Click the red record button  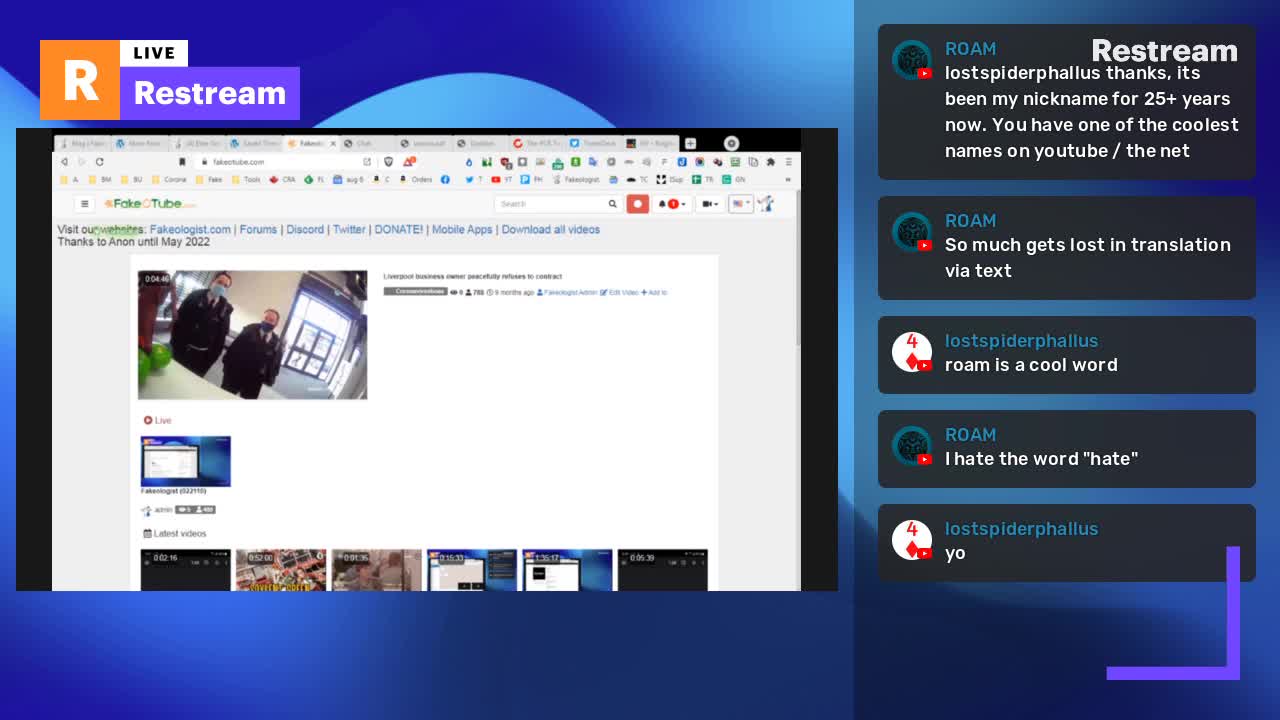(638, 204)
